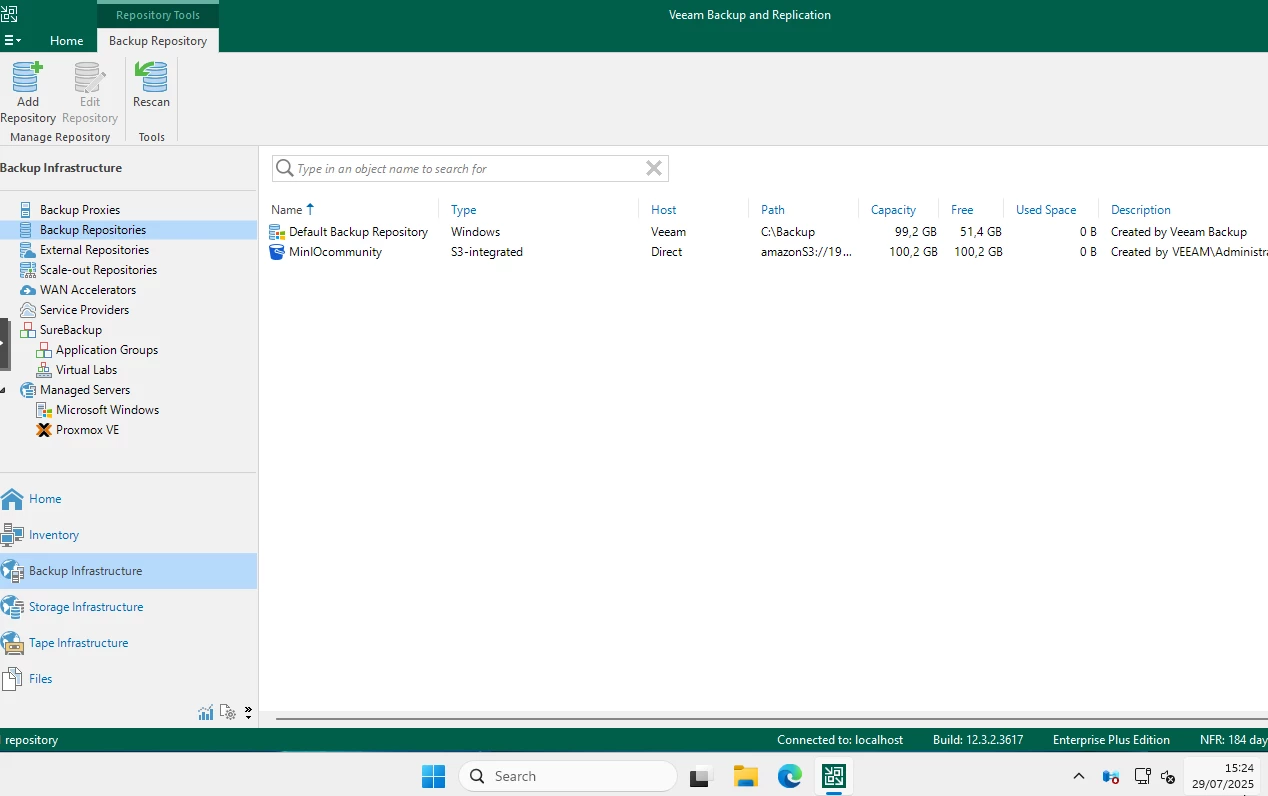Click the Inventory computer icon
The height and width of the screenshot is (796, 1268).
(x=12, y=535)
